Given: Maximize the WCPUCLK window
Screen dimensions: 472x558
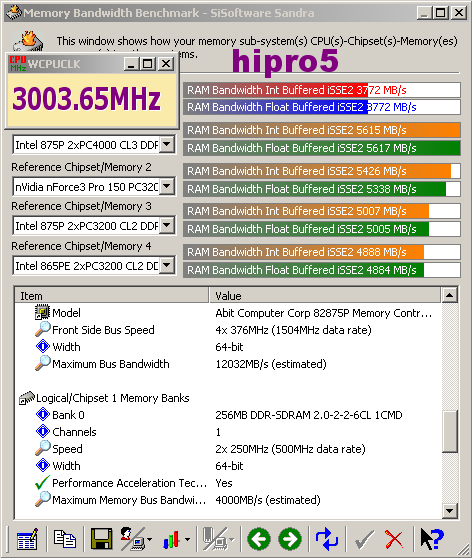Looking at the screenshot, I should 147,64.
